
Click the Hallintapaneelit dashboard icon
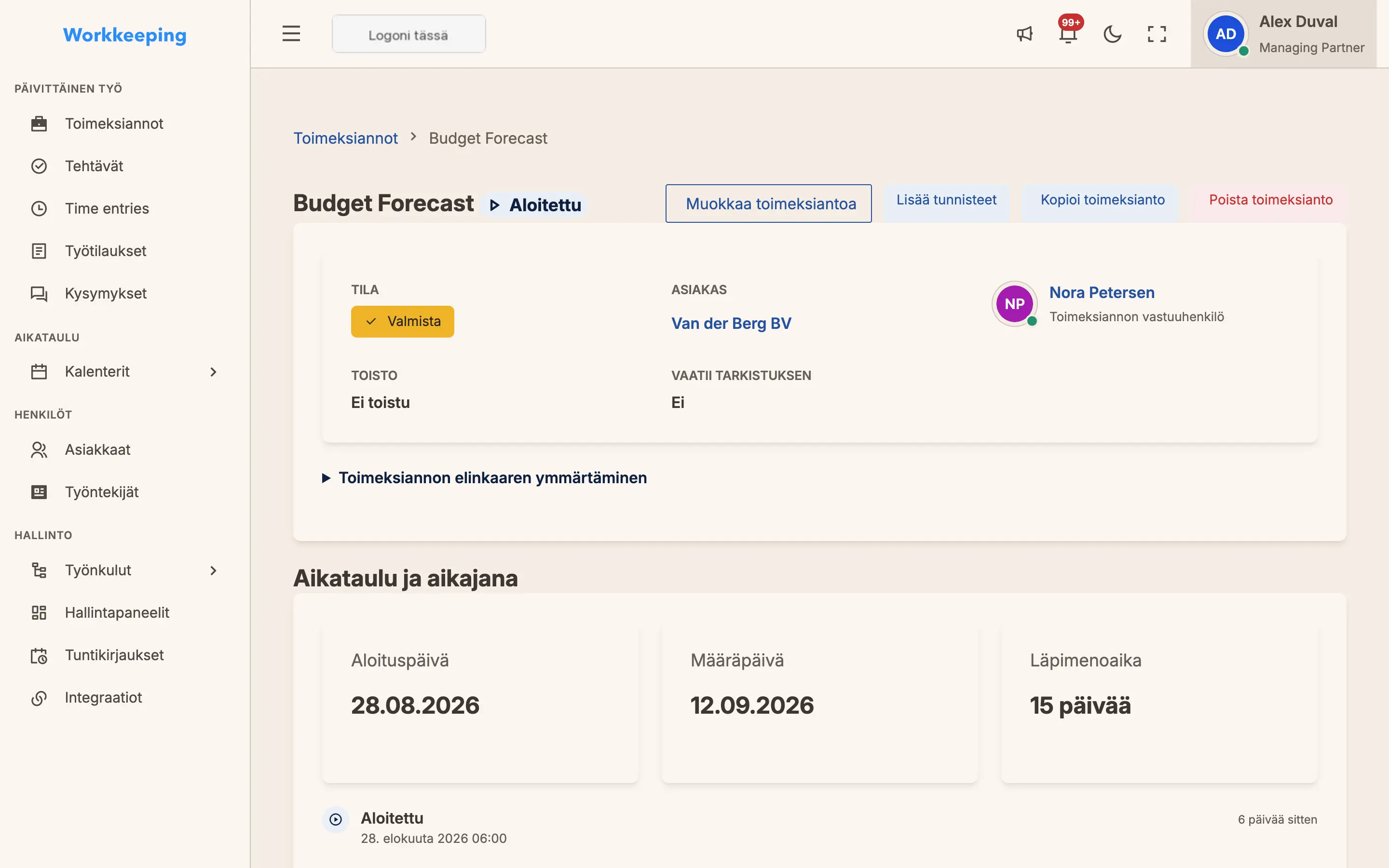pyautogui.click(x=39, y=612)
